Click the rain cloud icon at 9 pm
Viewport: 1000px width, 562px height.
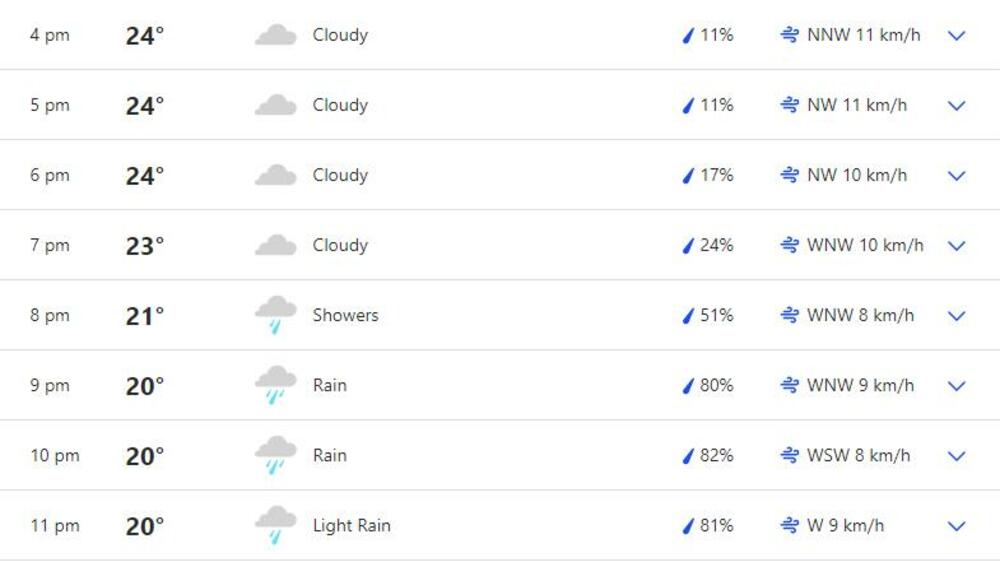click(275, 385)
